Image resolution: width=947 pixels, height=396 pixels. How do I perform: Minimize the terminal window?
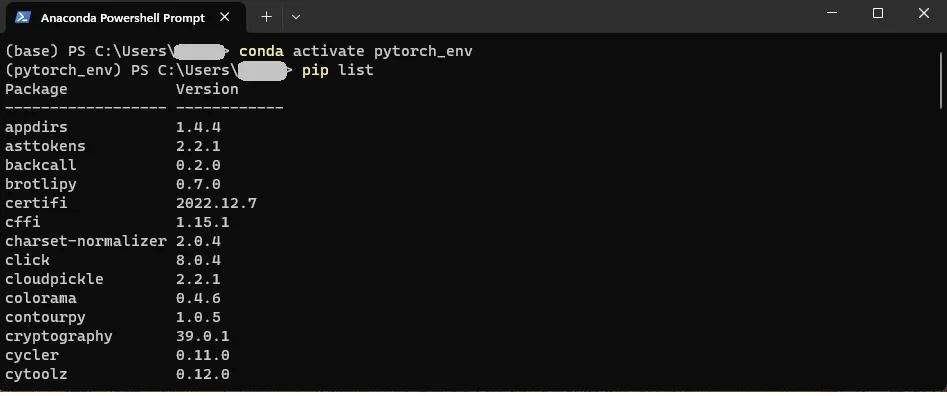[832, 13]
